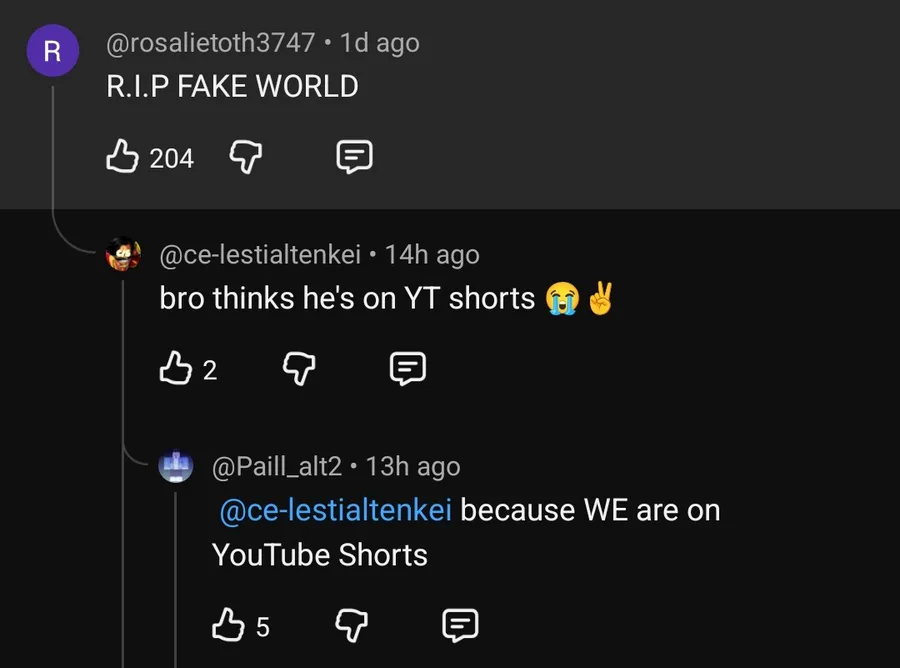Image resolution: width=900 pixels, height=668 pixels.
Task: Dislike Paill_alt2's YouTube Shorts reply
Action: (x=351, y=625)
